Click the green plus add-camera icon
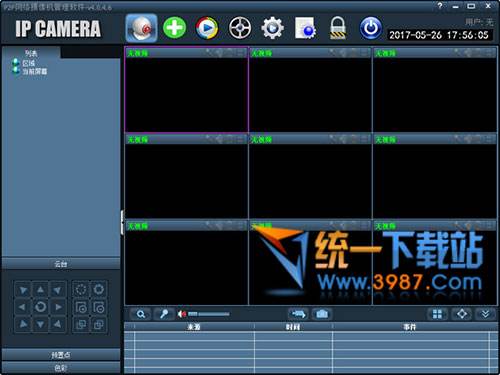The image size is (500, 375). click(x=174, y=28)
